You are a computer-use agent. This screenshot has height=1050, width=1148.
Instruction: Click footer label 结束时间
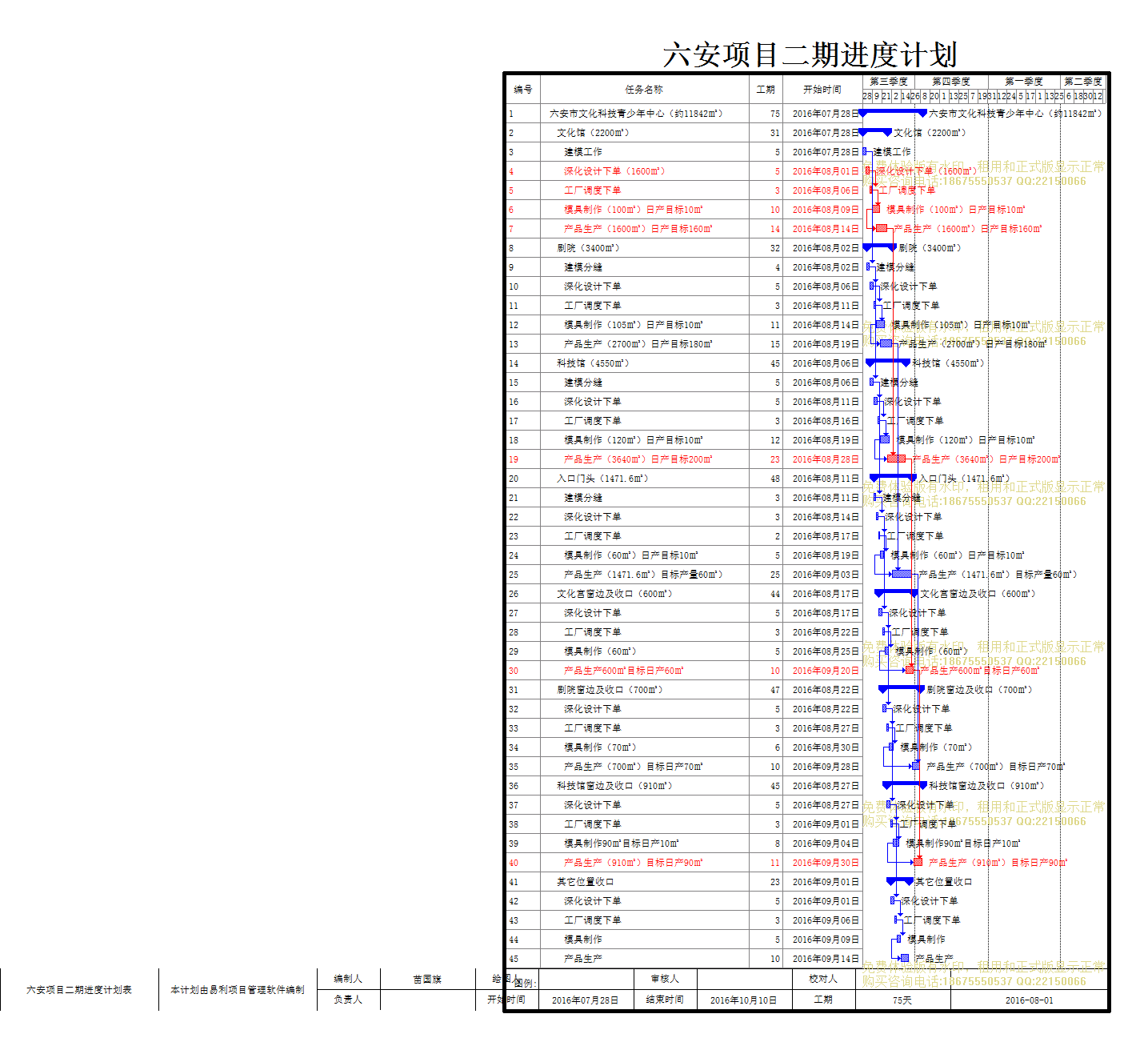[x=665, y=1000]
